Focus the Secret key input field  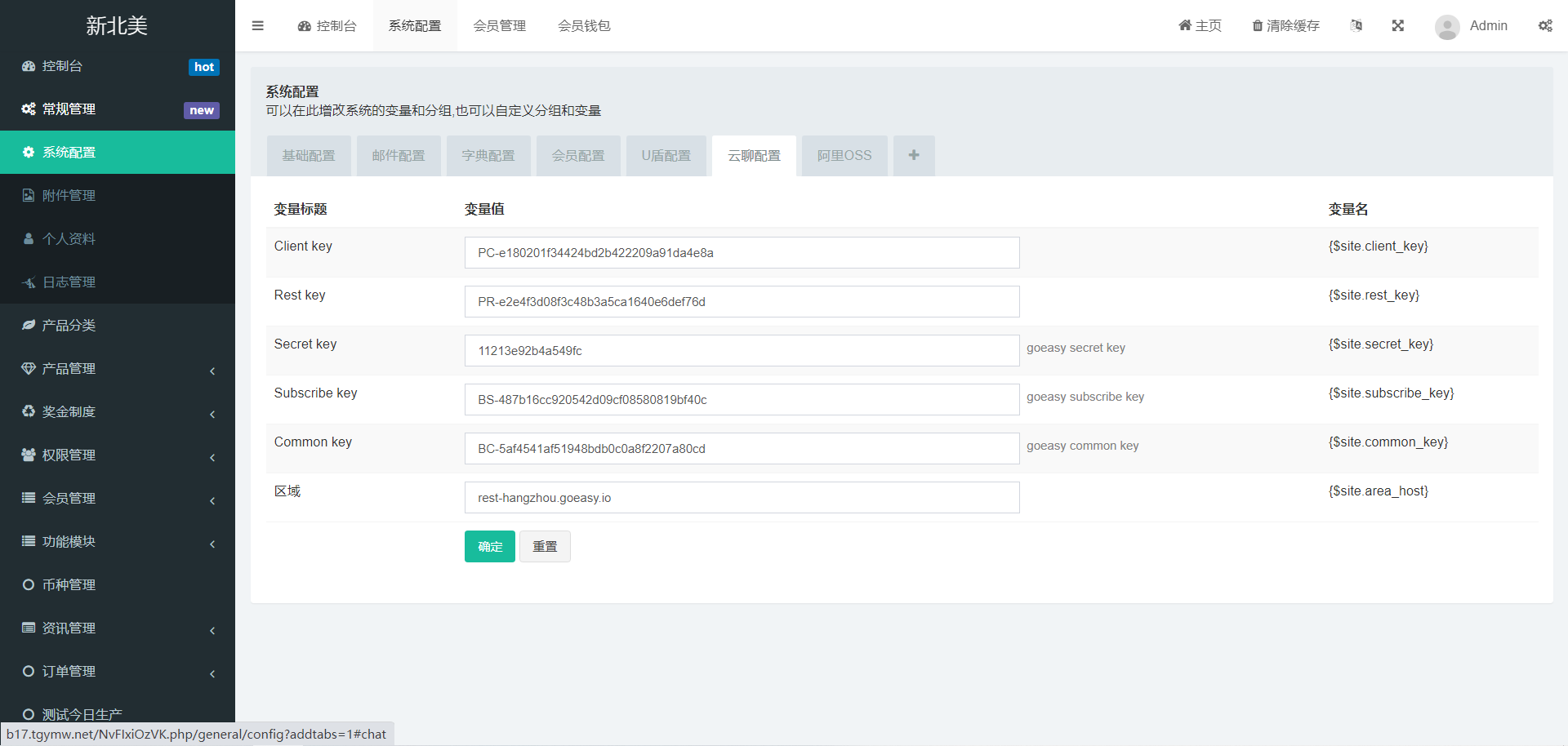pyautogui.click(x=742, y=351)
